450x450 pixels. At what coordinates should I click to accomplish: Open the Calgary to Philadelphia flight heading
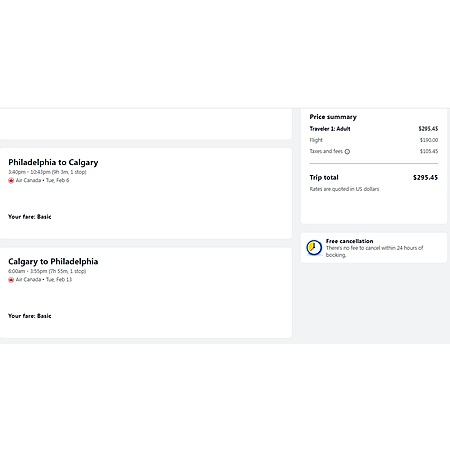pyautogui.click(x=53, y=262)
